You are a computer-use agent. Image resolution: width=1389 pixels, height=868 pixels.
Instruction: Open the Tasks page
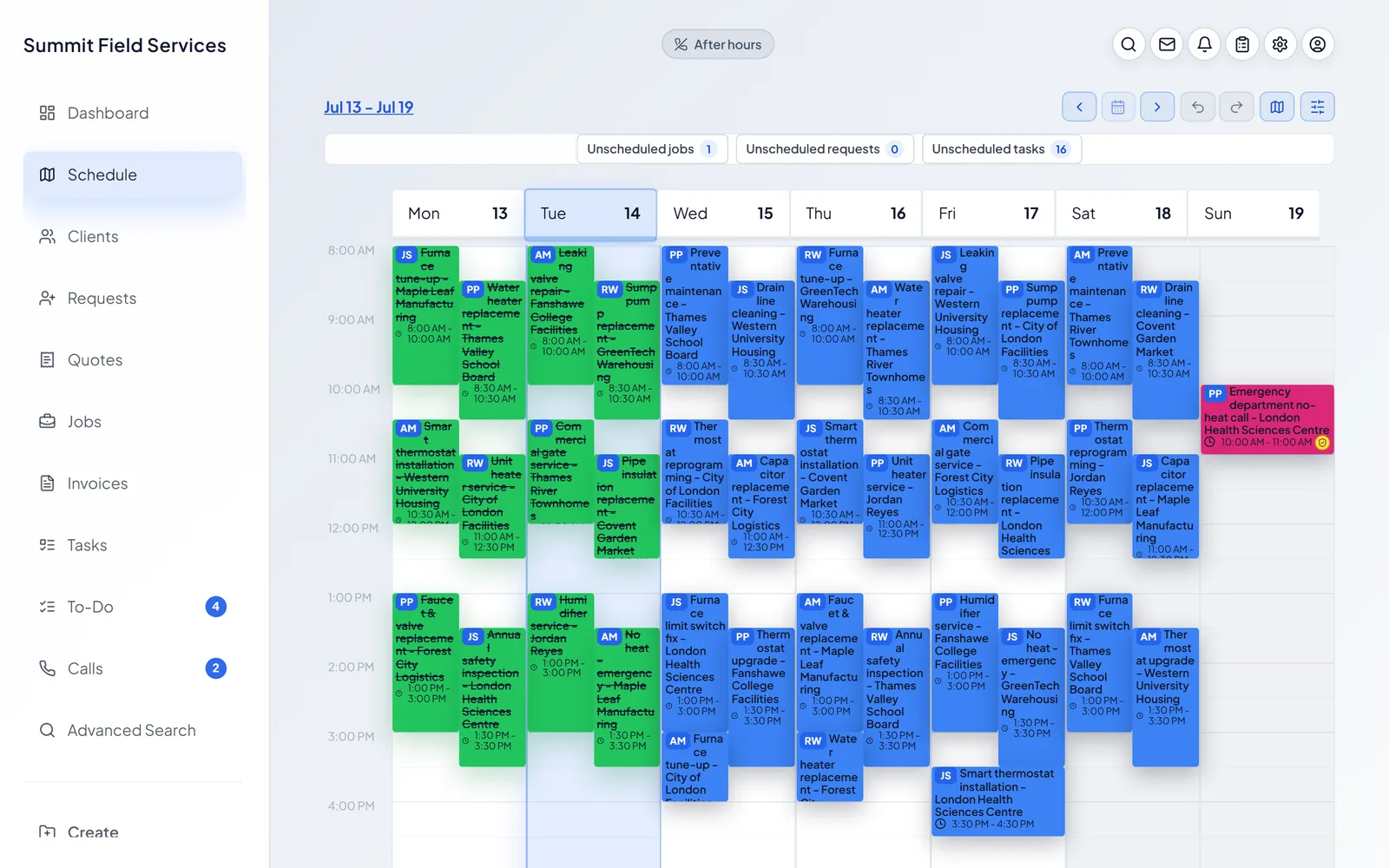(x=133, y=544)
